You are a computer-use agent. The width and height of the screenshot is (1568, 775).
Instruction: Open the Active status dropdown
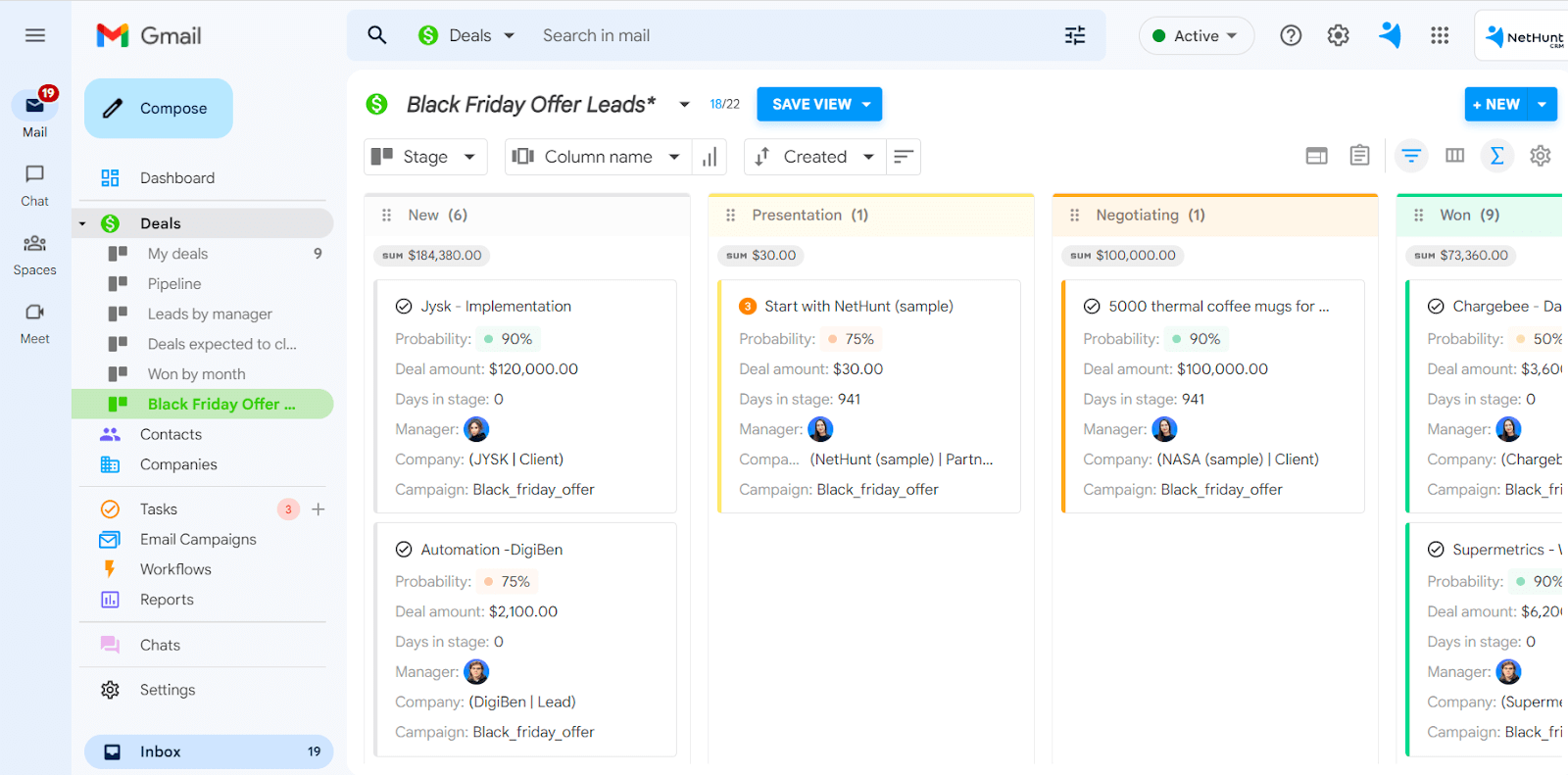click(1196, 36)
